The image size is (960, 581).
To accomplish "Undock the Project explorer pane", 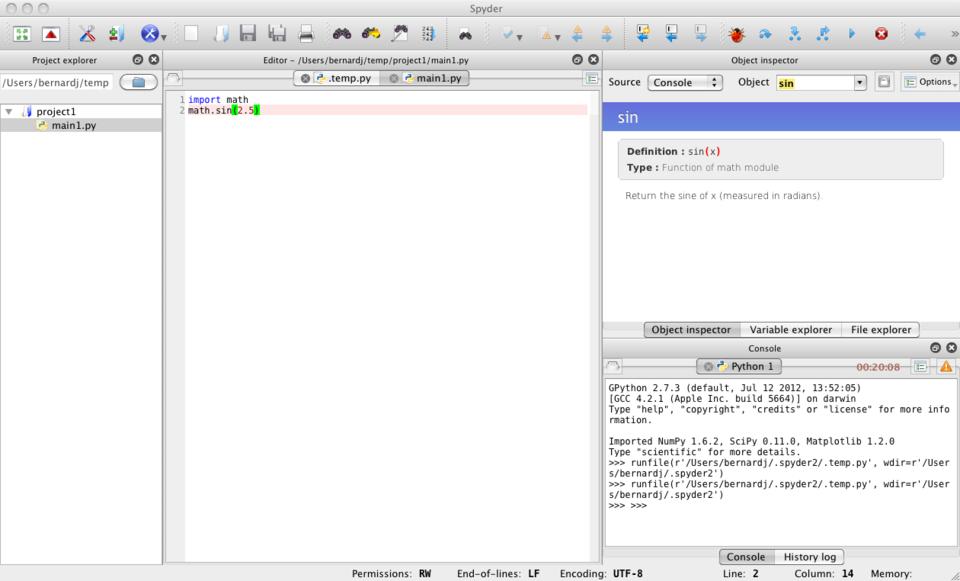I will (138, 60).
